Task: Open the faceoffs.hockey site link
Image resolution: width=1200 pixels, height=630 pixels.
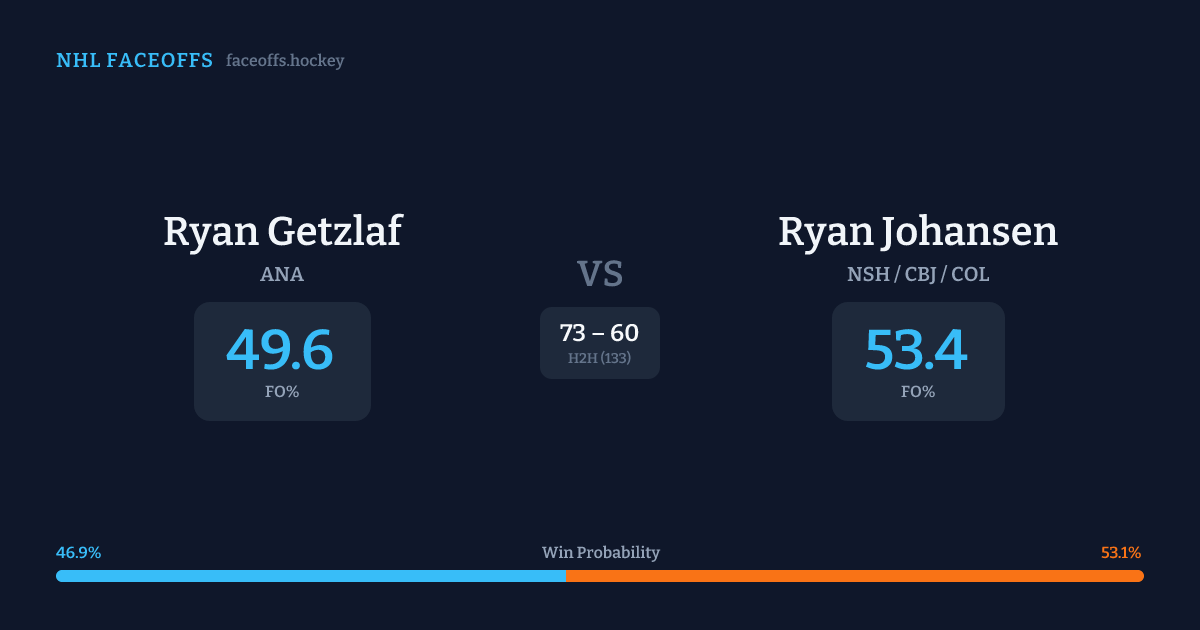Action: (285, 61)
